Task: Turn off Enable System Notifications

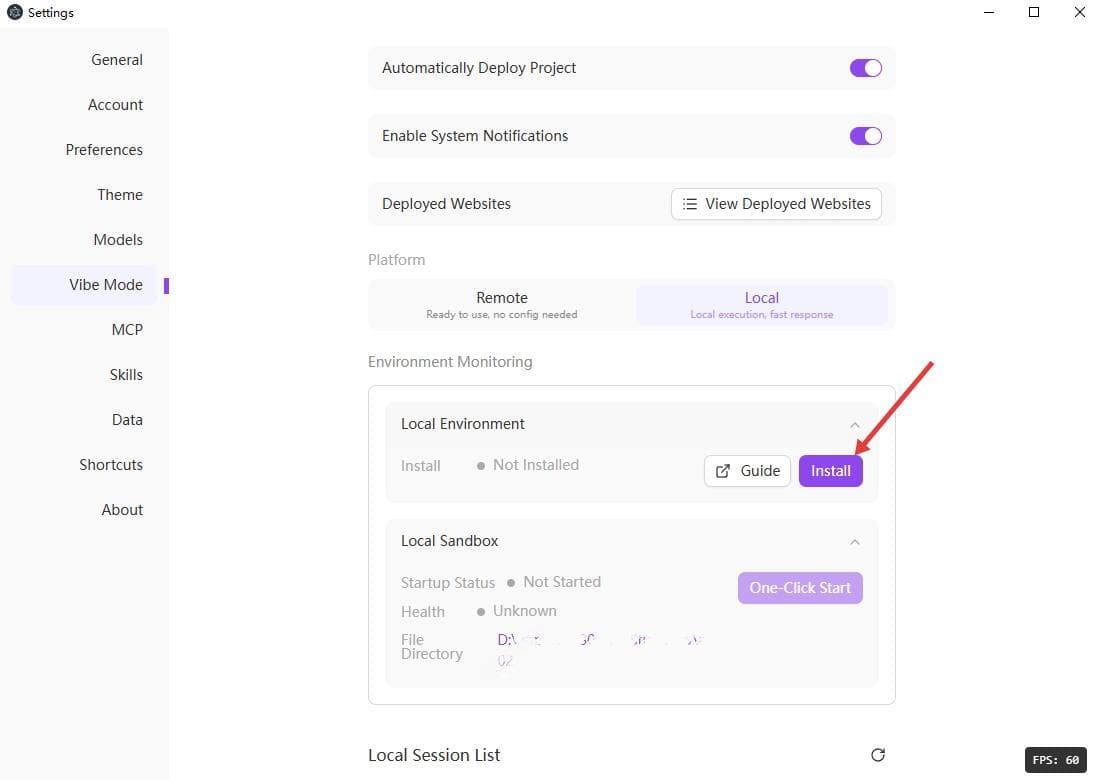Action: tap(865, 135)
